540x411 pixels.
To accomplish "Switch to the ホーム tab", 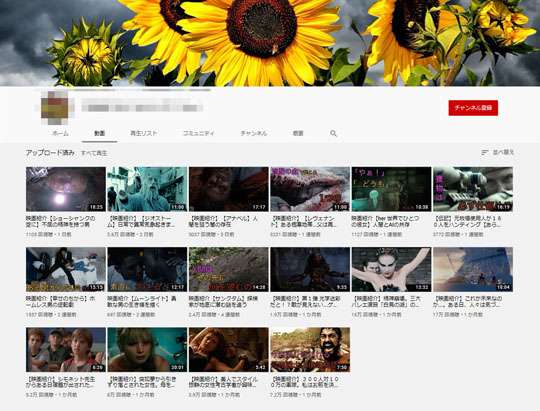I will (60, 133).
